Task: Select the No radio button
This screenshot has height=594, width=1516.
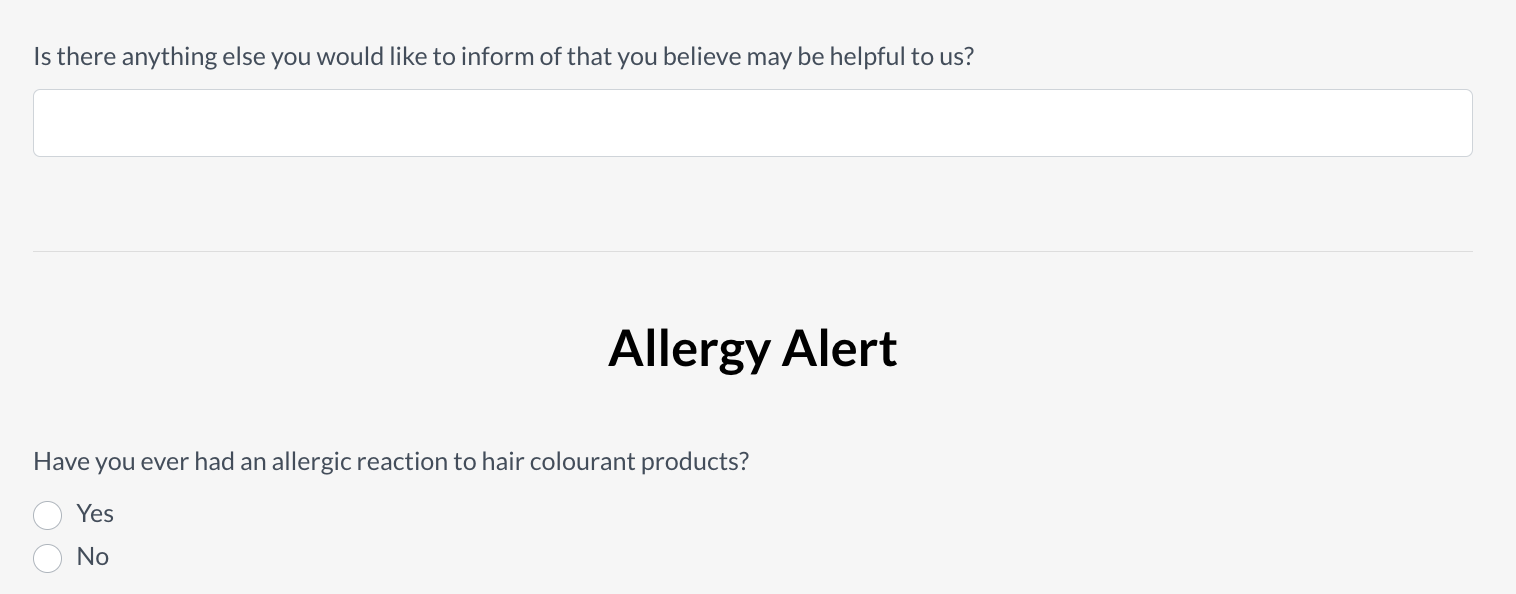Action: tap(48, 558)
